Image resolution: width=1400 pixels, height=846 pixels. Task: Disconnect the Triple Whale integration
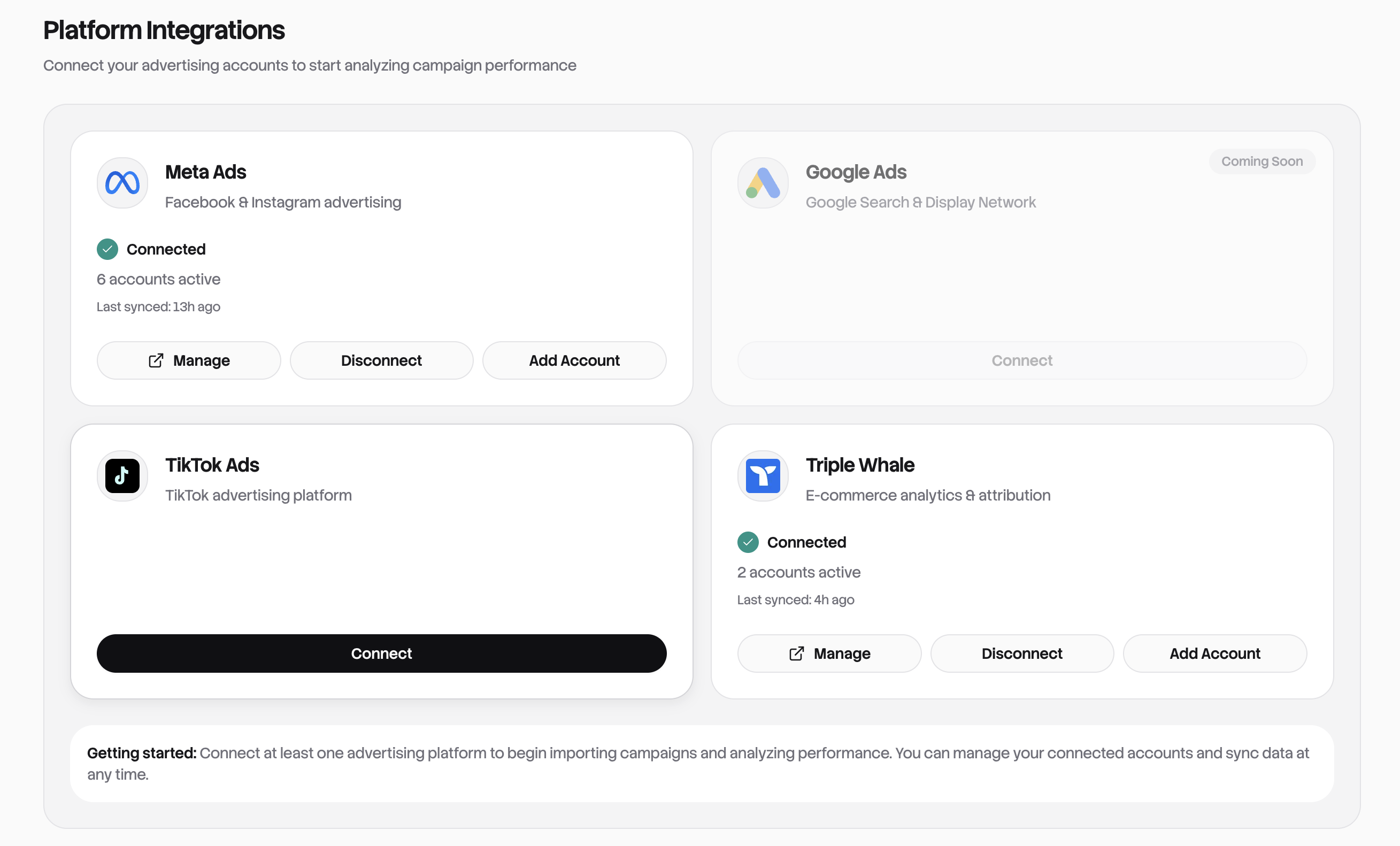1021,653
